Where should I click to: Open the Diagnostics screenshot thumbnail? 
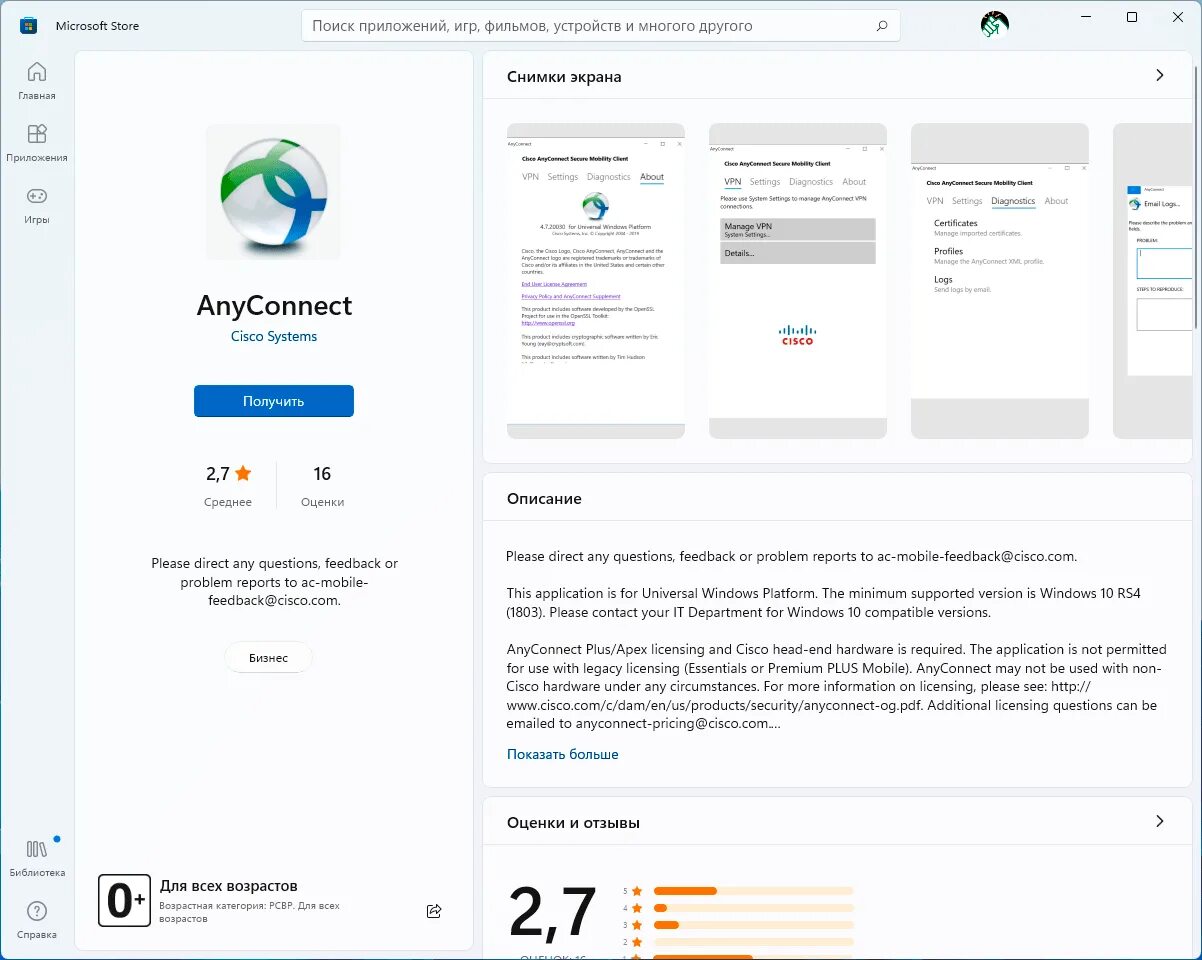tap(1000, 281)
